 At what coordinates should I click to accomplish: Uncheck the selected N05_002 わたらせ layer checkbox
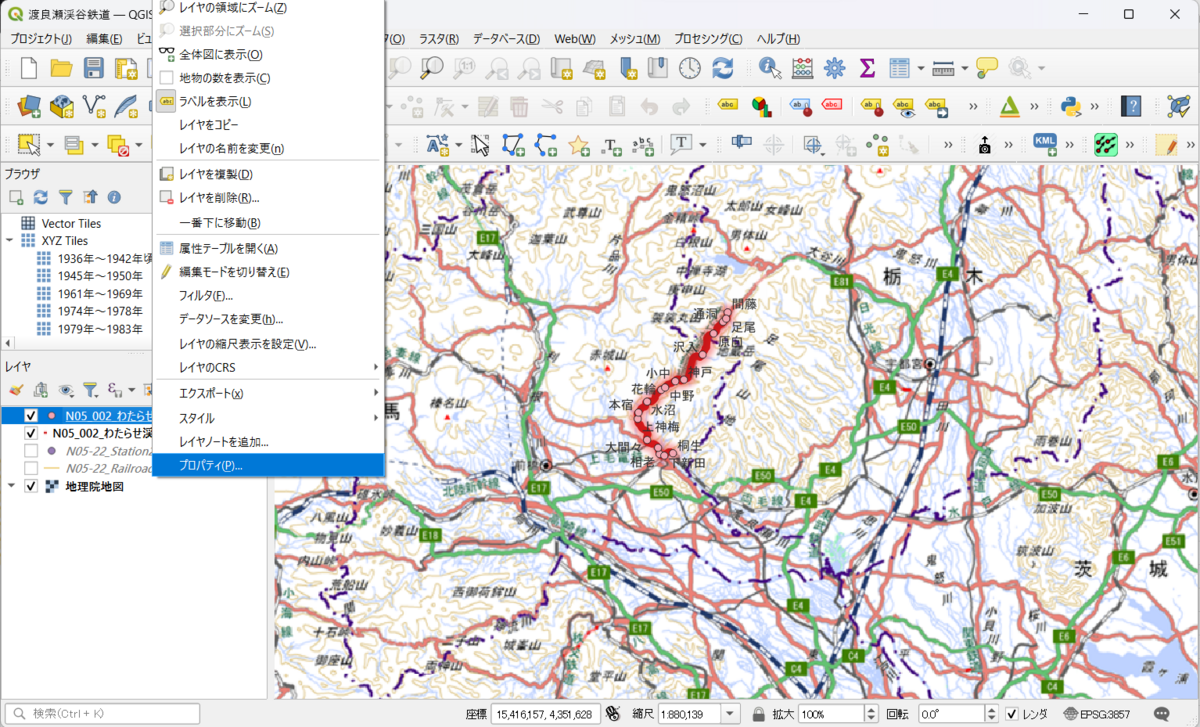[x=31, y=416]
